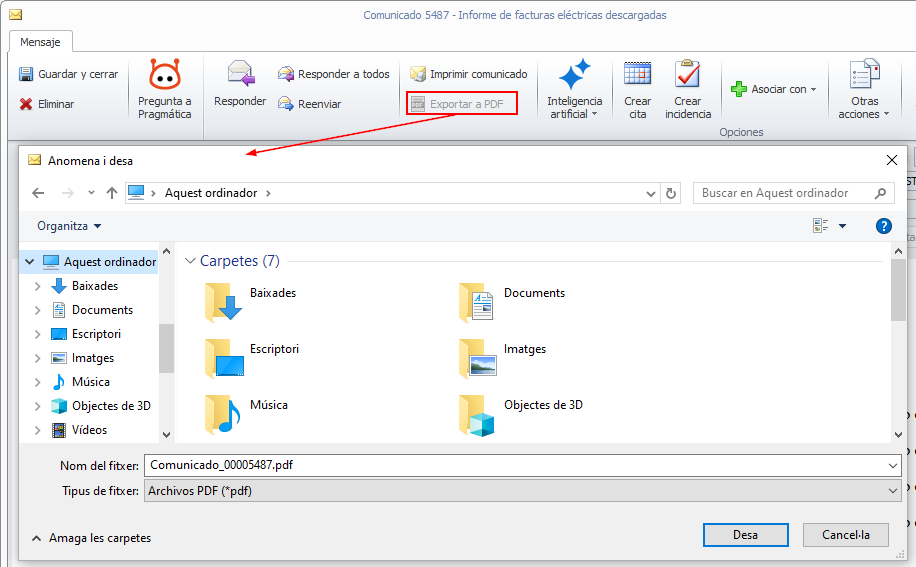
Task: Collapse the Aquest ordinador tree node
Action: 29,262
